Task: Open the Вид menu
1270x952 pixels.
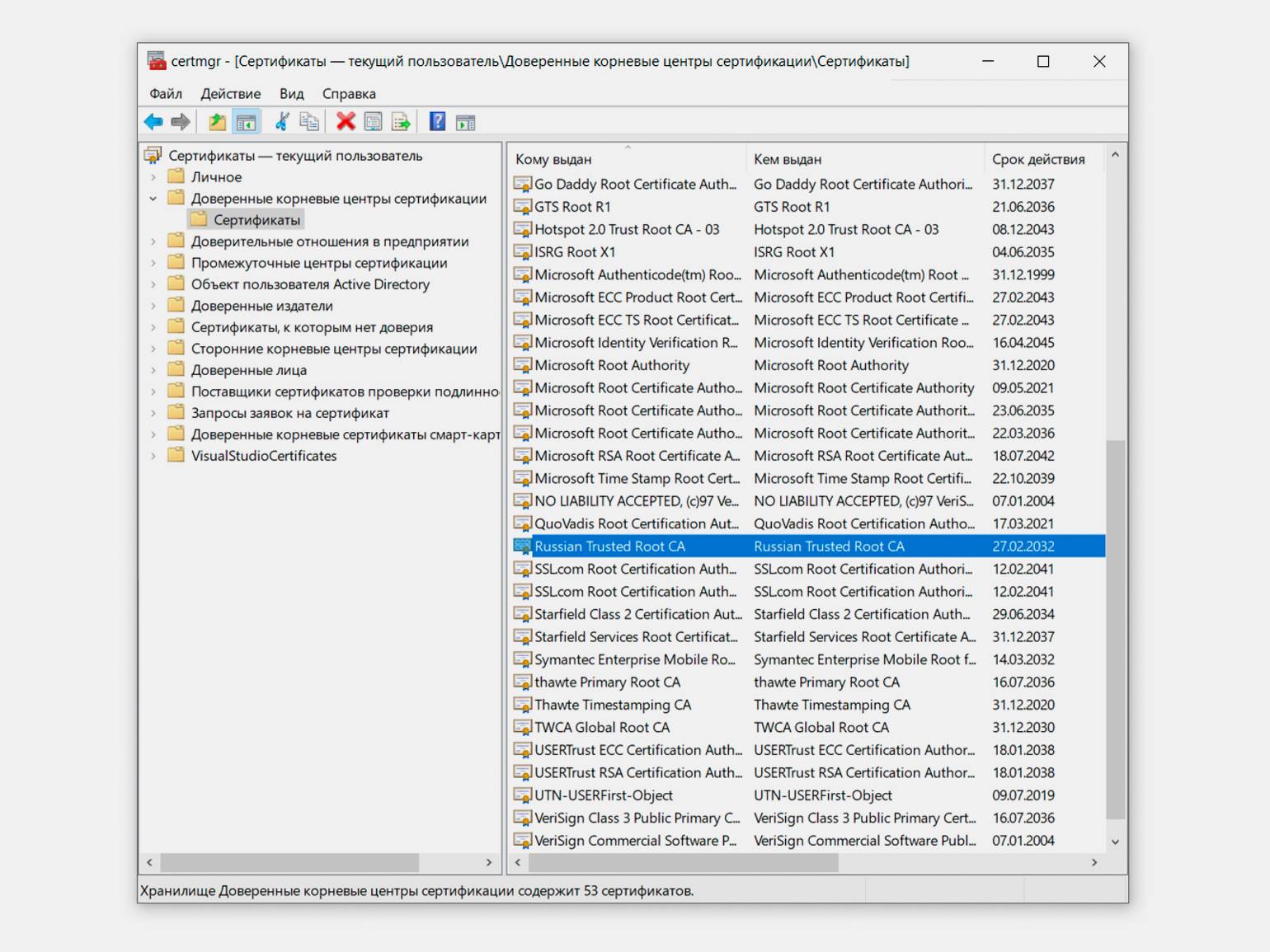Action: coord(292,94)
